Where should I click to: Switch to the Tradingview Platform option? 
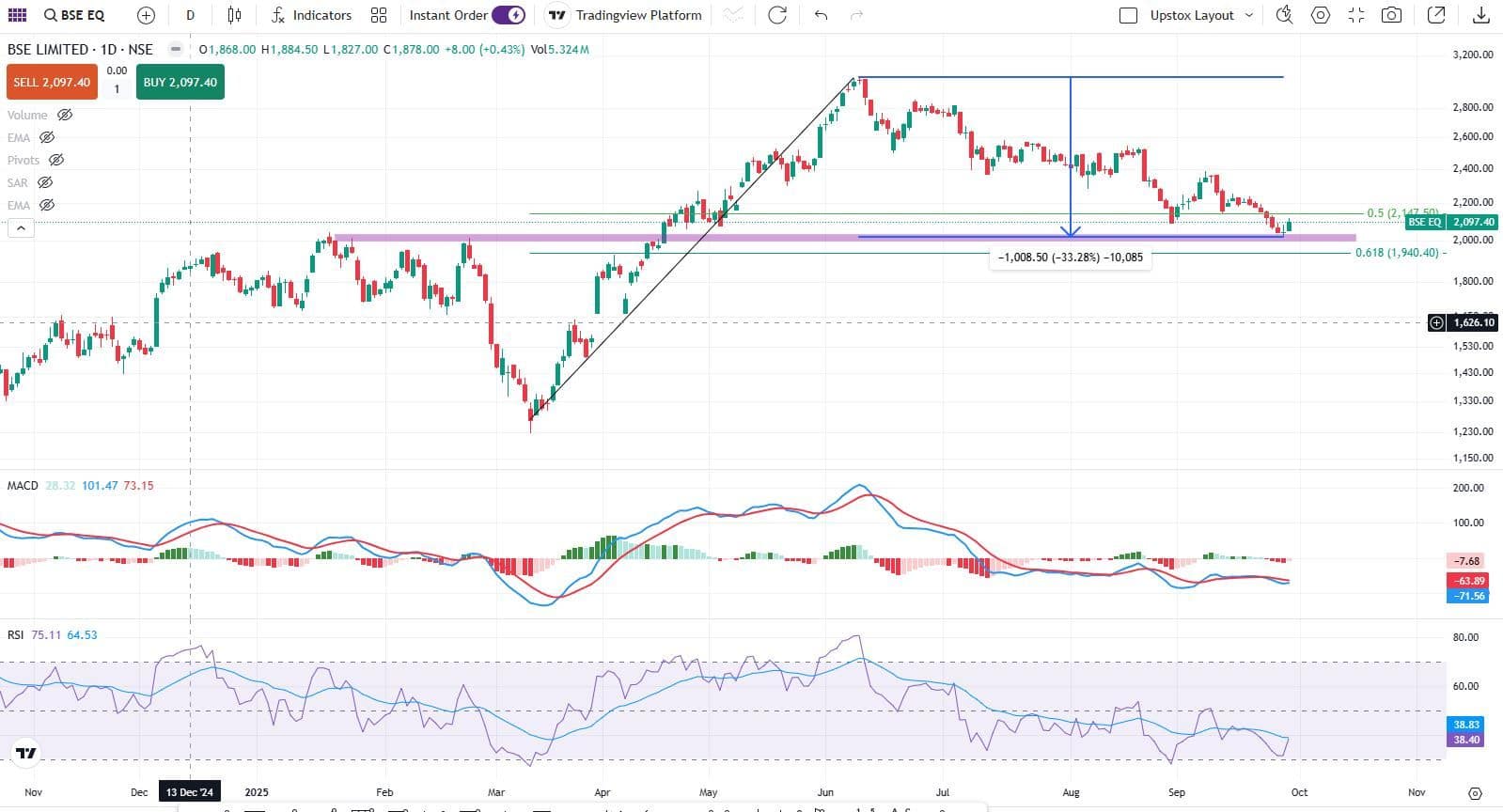(x=625, y=15)
